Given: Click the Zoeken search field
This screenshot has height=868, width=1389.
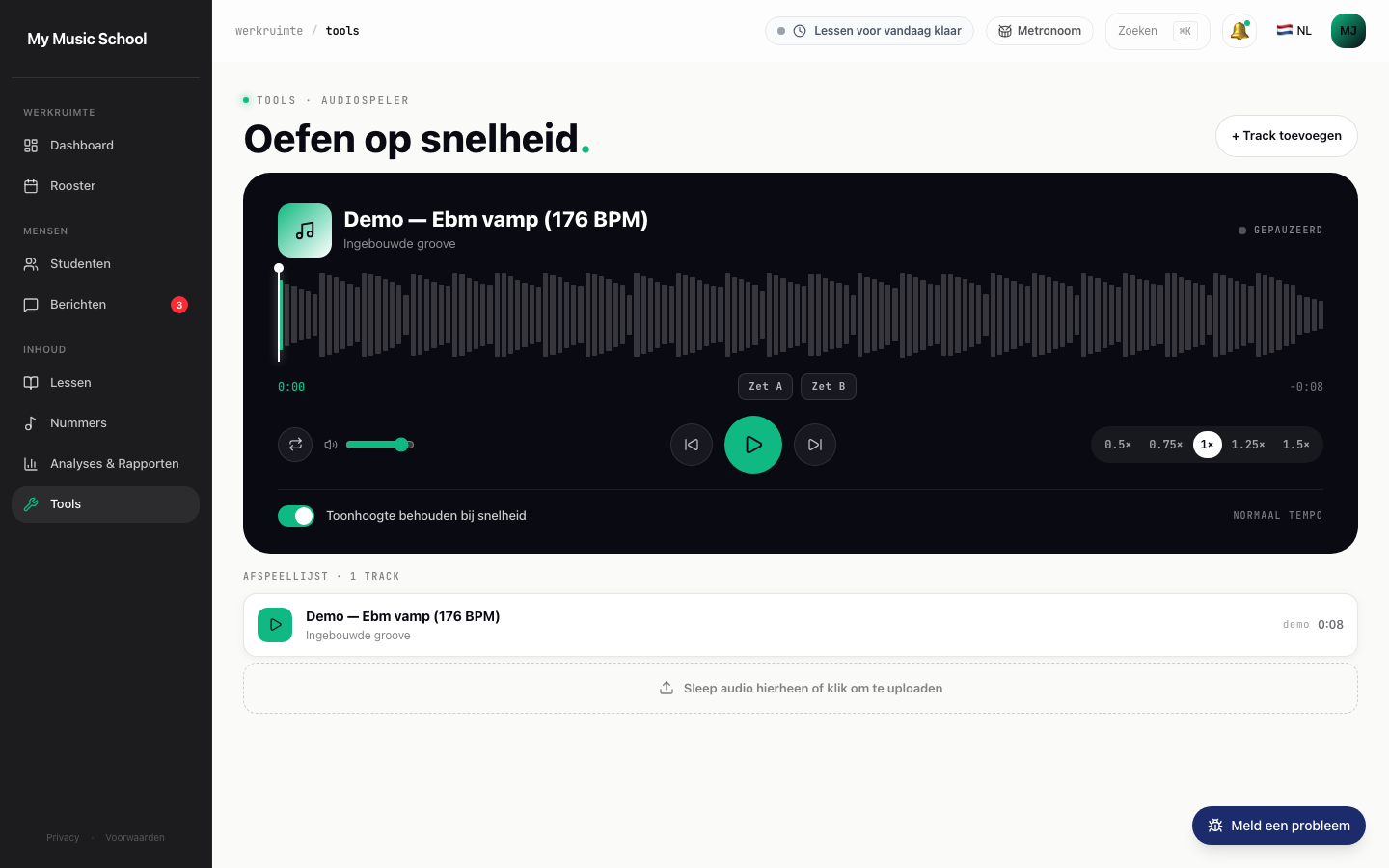Looking at the screenshot, I should pos(1157,31).
